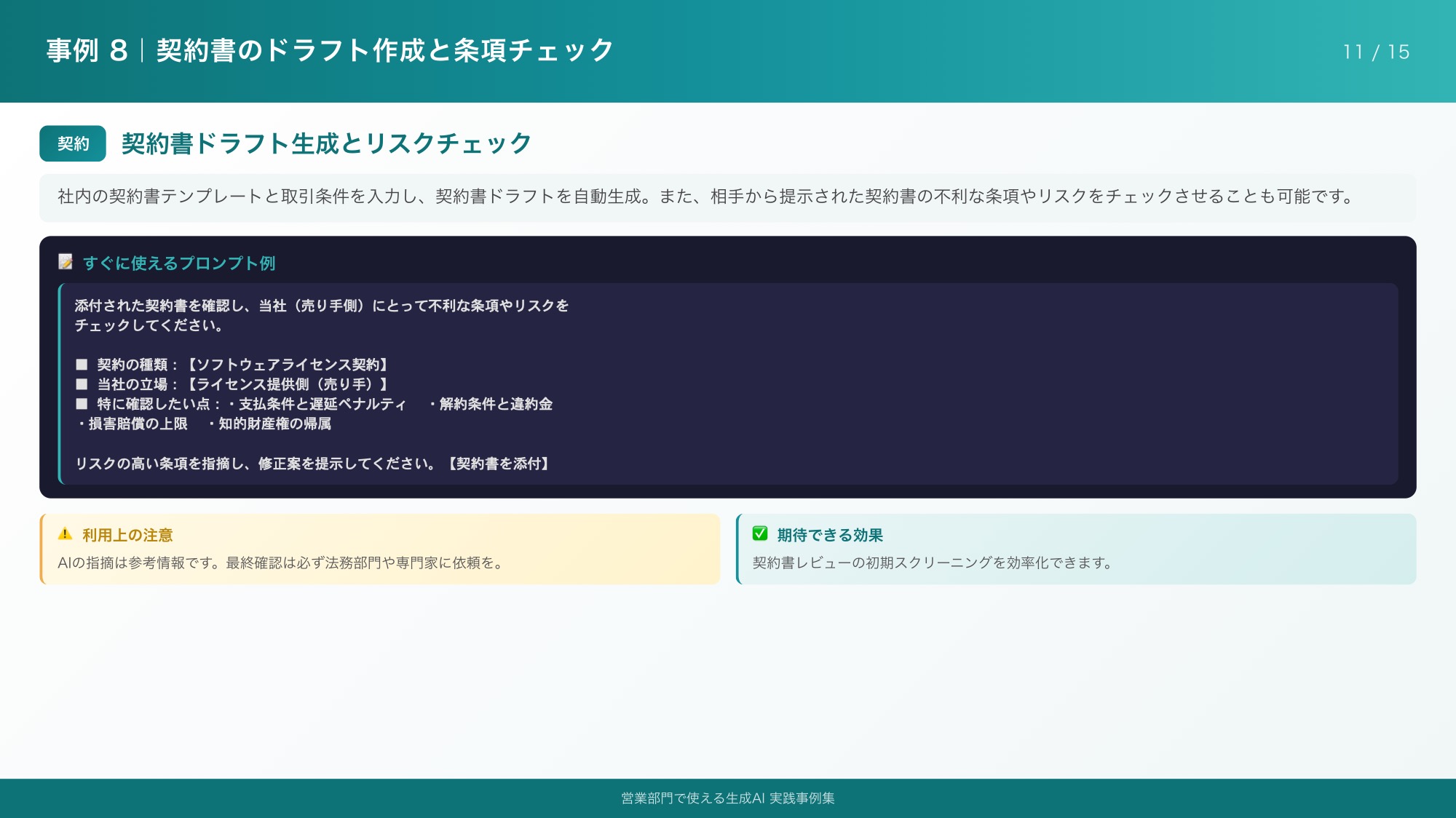Click the heading 契約書ドラフト生成とリスクチェック
Image resolution: width=1456 pixels, height=818 pixels.
coord(326,143)
